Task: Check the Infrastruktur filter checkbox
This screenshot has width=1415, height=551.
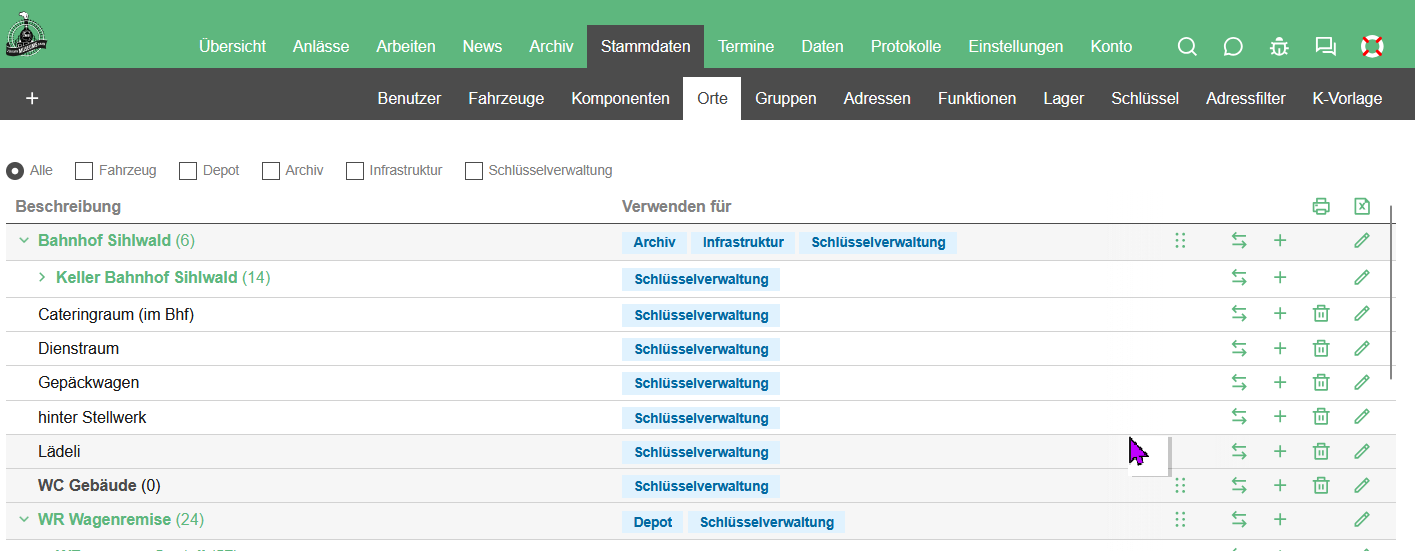Action: click(355, 171)
